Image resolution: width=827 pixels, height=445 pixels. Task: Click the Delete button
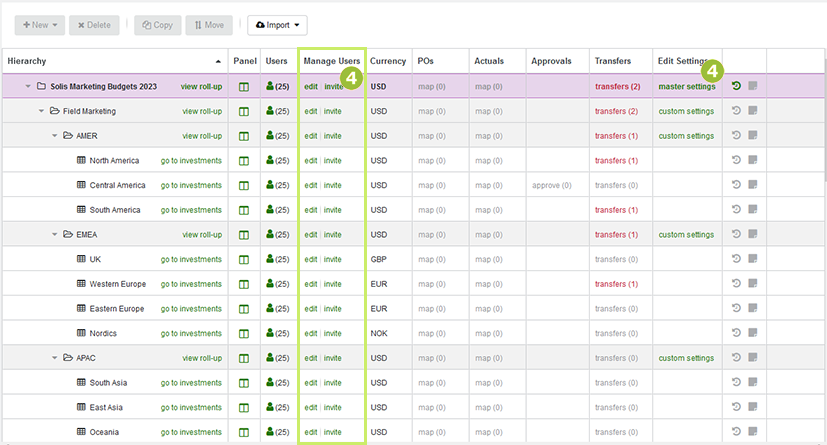tap(94, 25)
